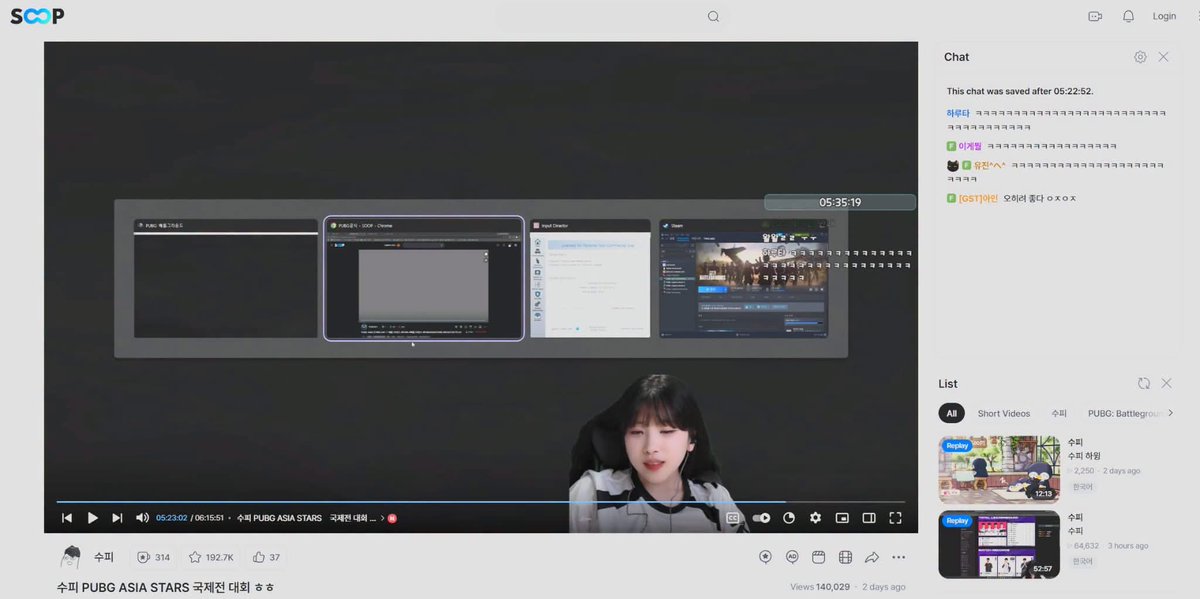The height and width of the screenshot is (599, 1200).
Task: Open the 수피 하윙 video title
Action: [x=1083, y=456]
